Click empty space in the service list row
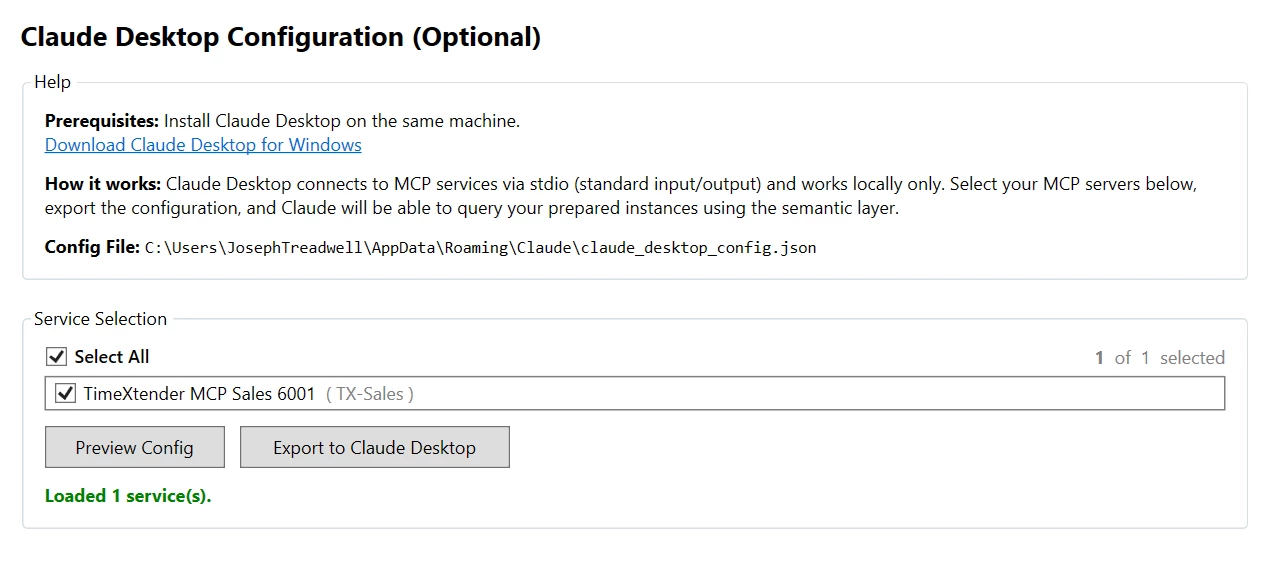 point(800,394)
